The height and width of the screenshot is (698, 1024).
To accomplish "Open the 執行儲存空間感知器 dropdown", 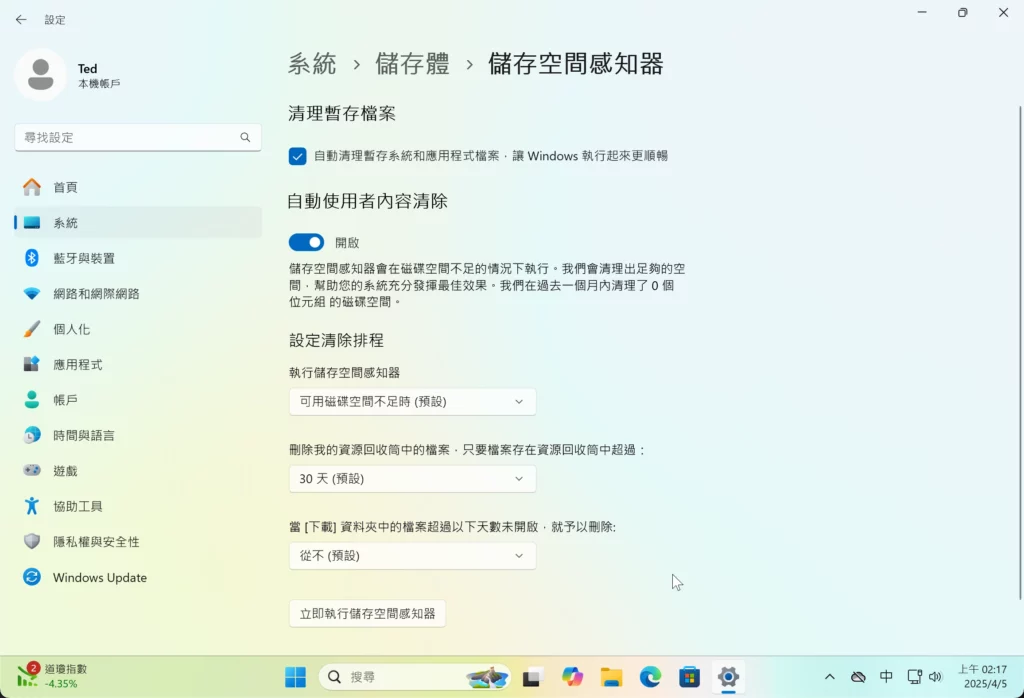I will coord(412,401).
